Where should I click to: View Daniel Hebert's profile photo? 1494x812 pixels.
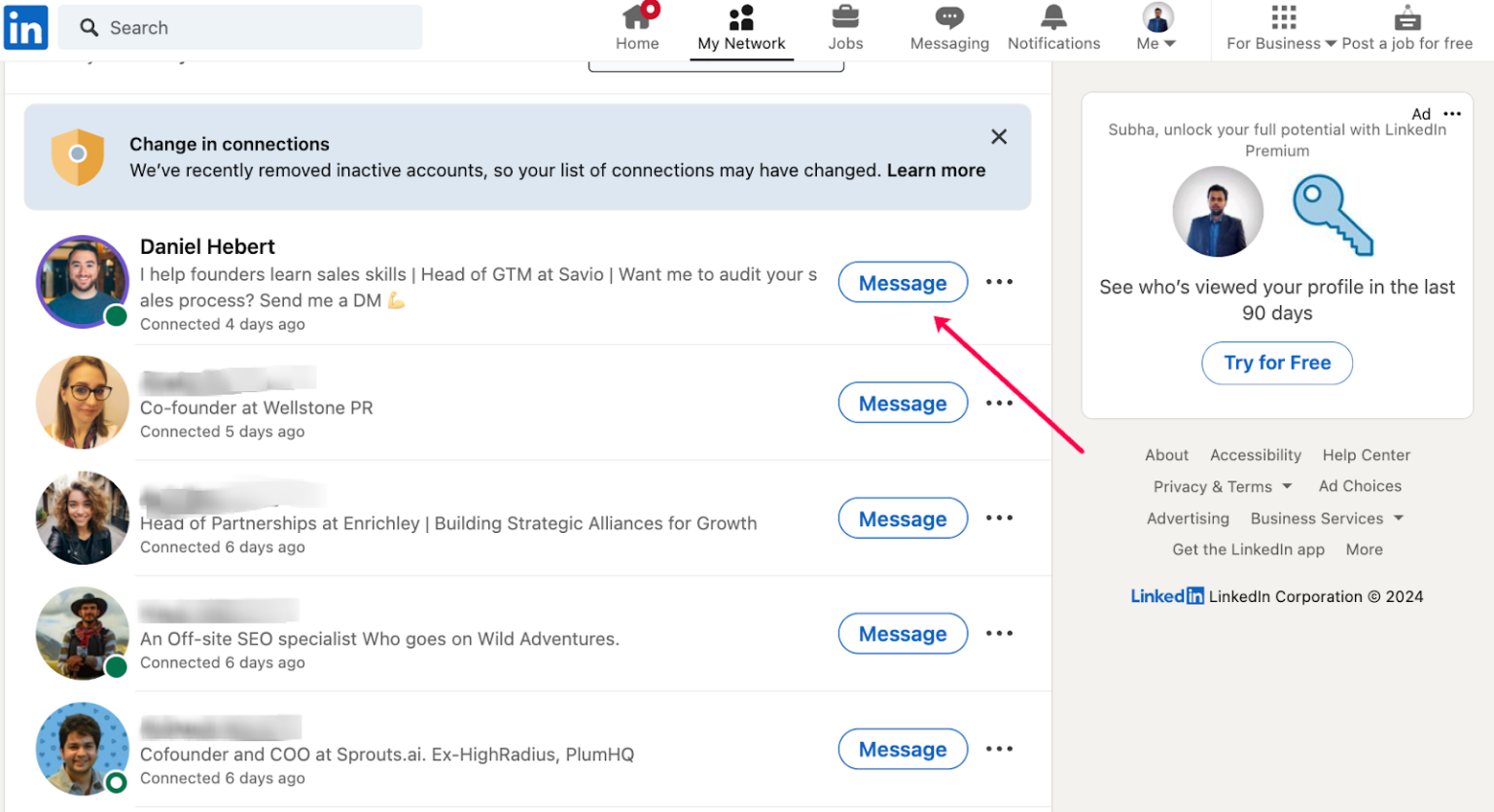(x=82, y=281)
